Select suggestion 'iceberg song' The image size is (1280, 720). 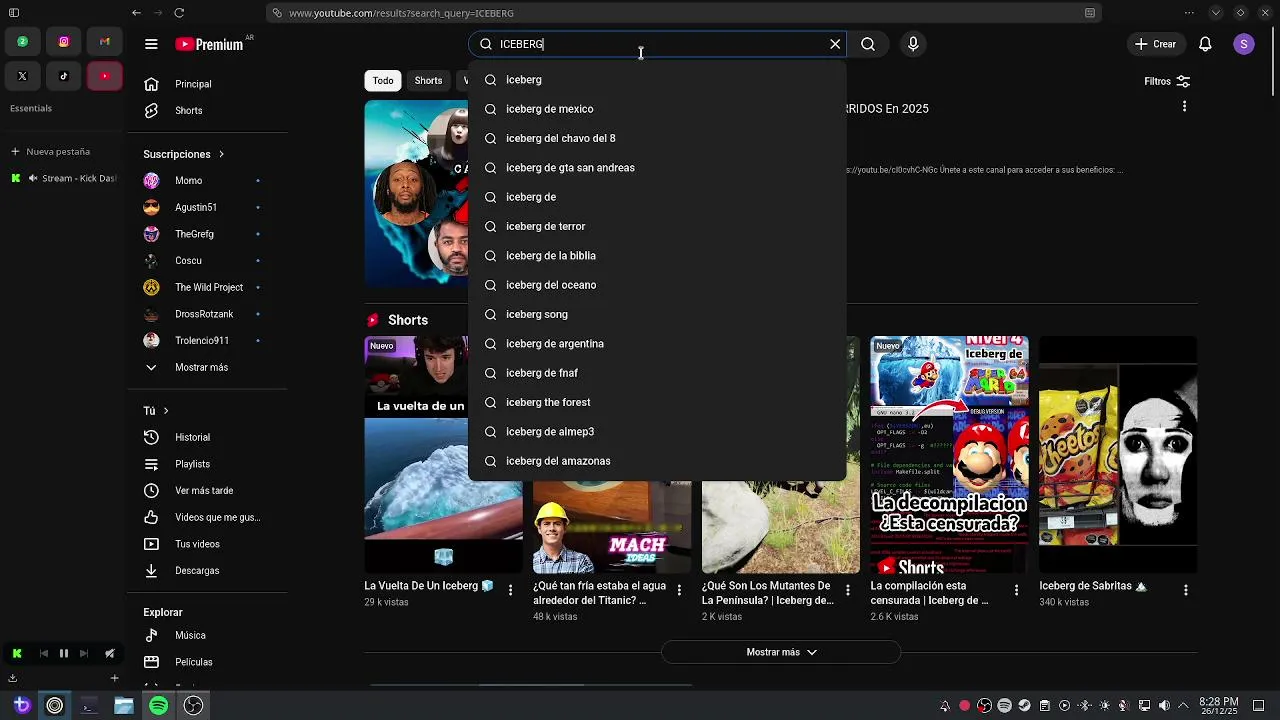click(657, 314)
